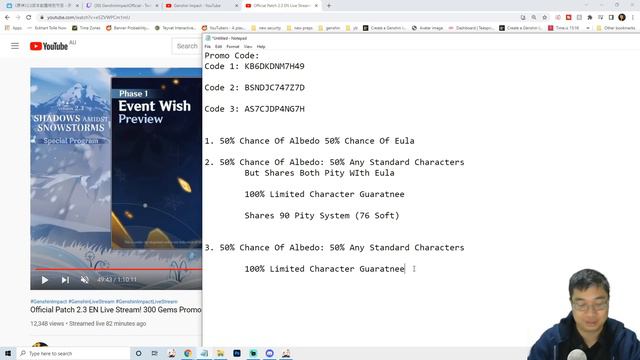This screenshot has height=360, width=640.
Task: Click the browser forward arrow
Action: point(18,18)
